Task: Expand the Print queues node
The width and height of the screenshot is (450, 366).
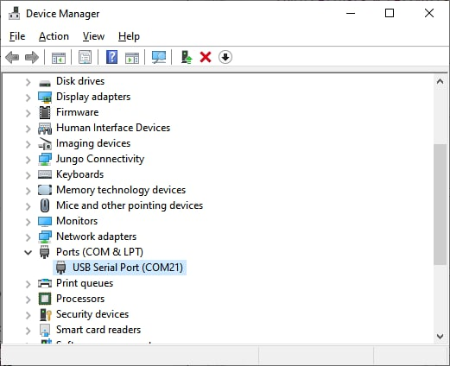Action: (x=28, y=284)
